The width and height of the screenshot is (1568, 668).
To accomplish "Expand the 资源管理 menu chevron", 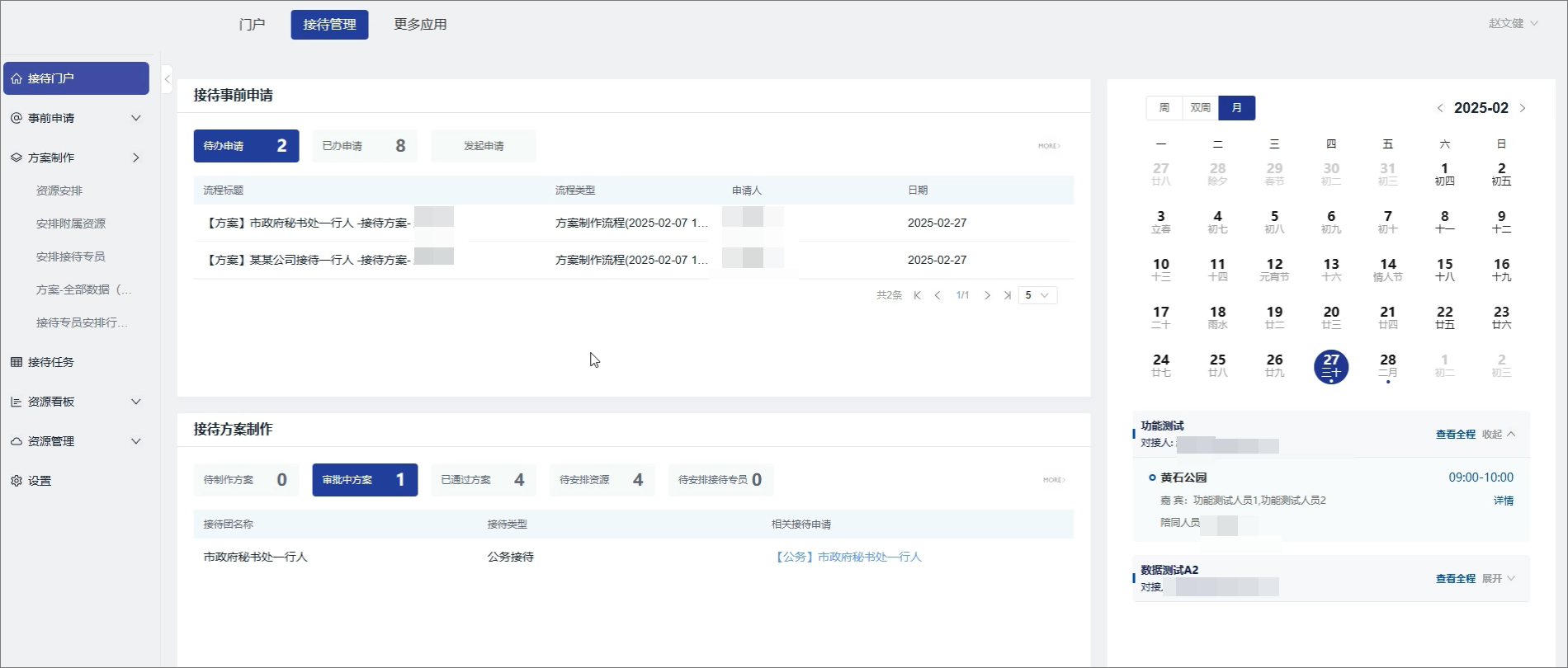I will tap(136, 441).
